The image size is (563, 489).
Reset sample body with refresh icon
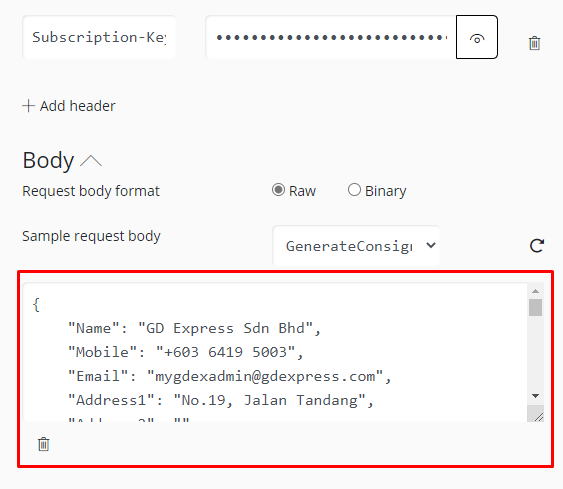(x=537, y=246)
